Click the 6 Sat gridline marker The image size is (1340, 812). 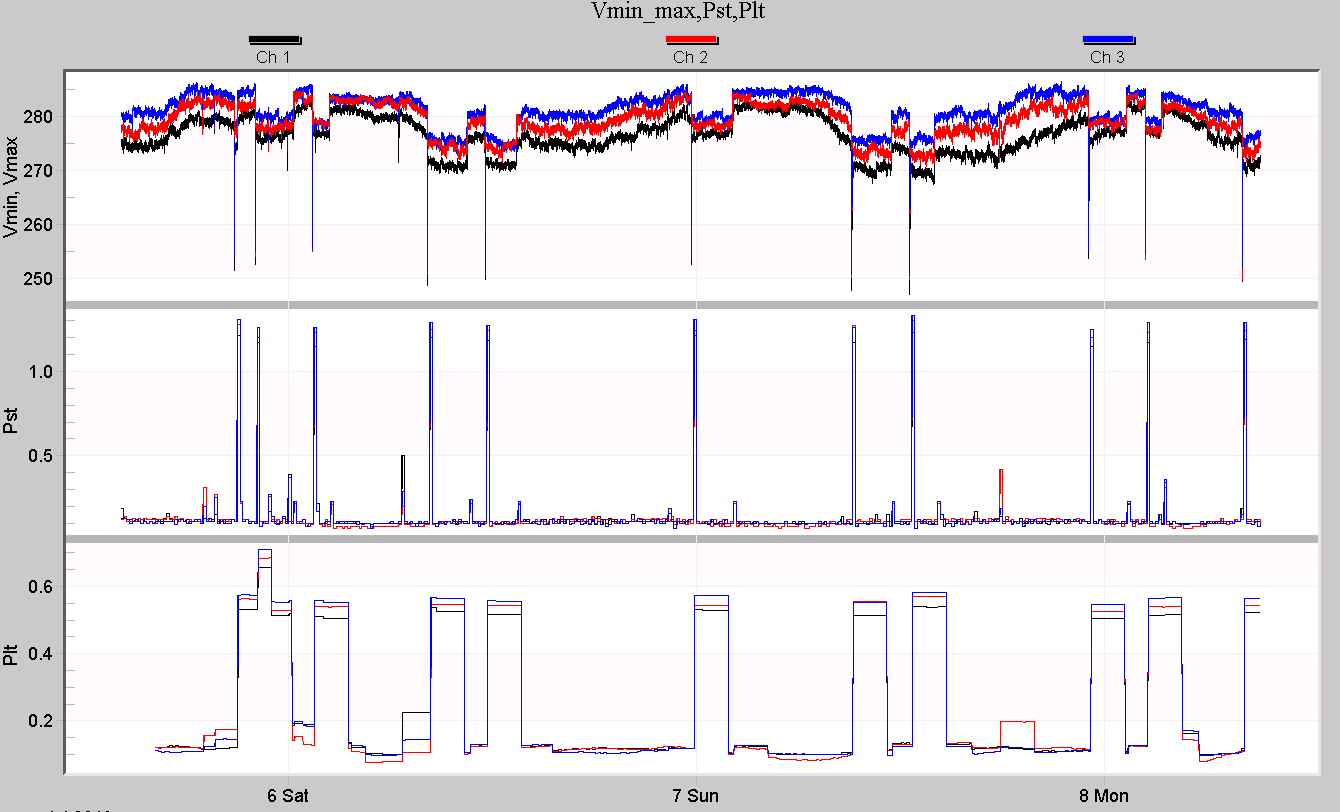tap(283, 795)
